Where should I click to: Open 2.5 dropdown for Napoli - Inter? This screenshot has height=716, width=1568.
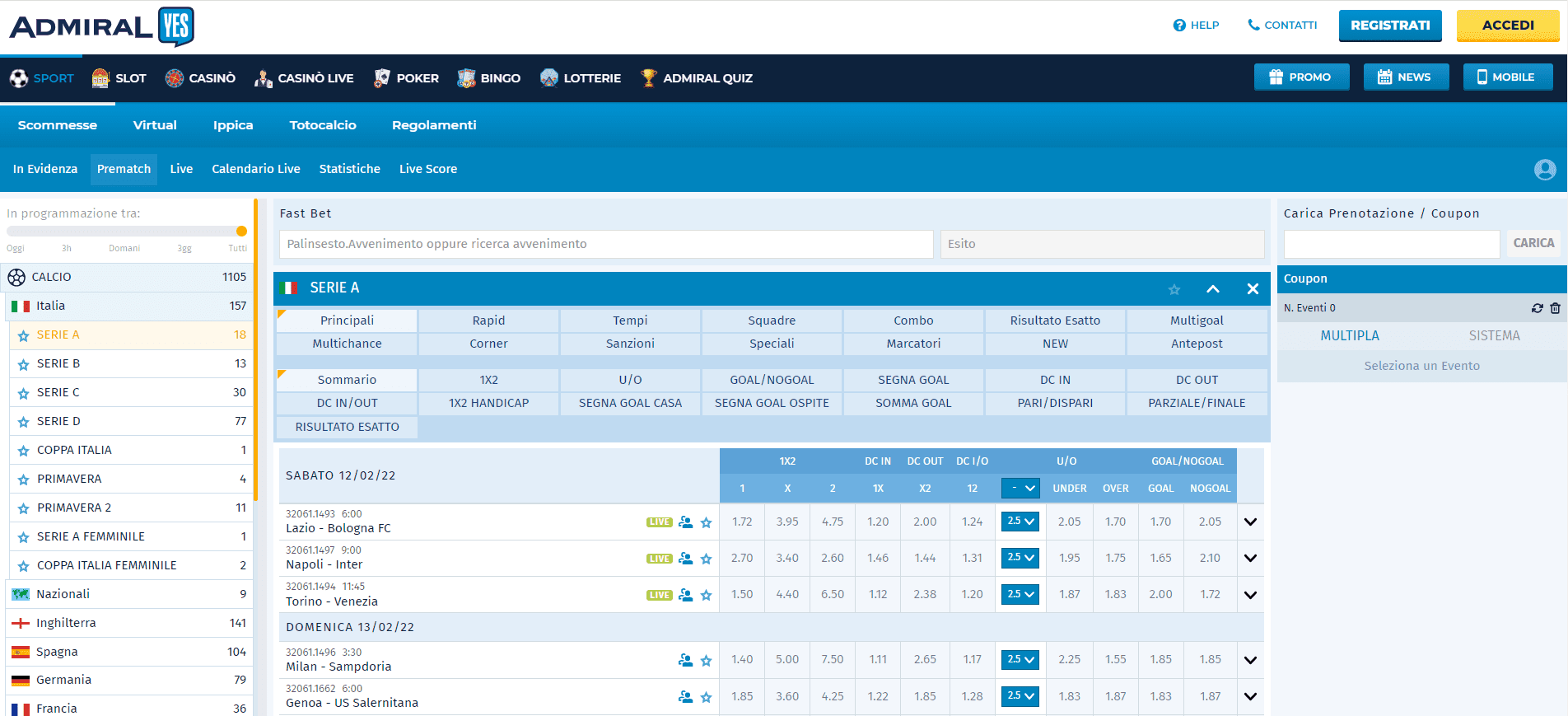(x=1020, y=558)
